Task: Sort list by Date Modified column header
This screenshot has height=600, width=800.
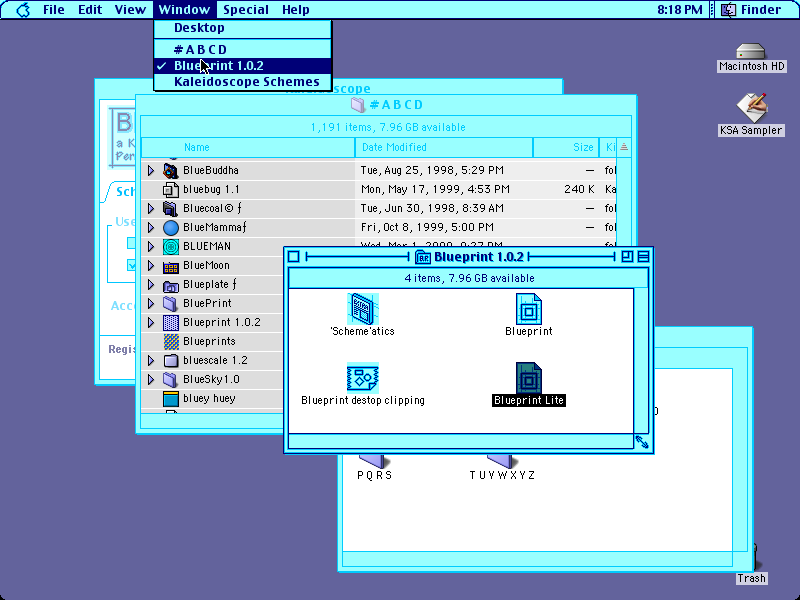Action: pos(444,147)
